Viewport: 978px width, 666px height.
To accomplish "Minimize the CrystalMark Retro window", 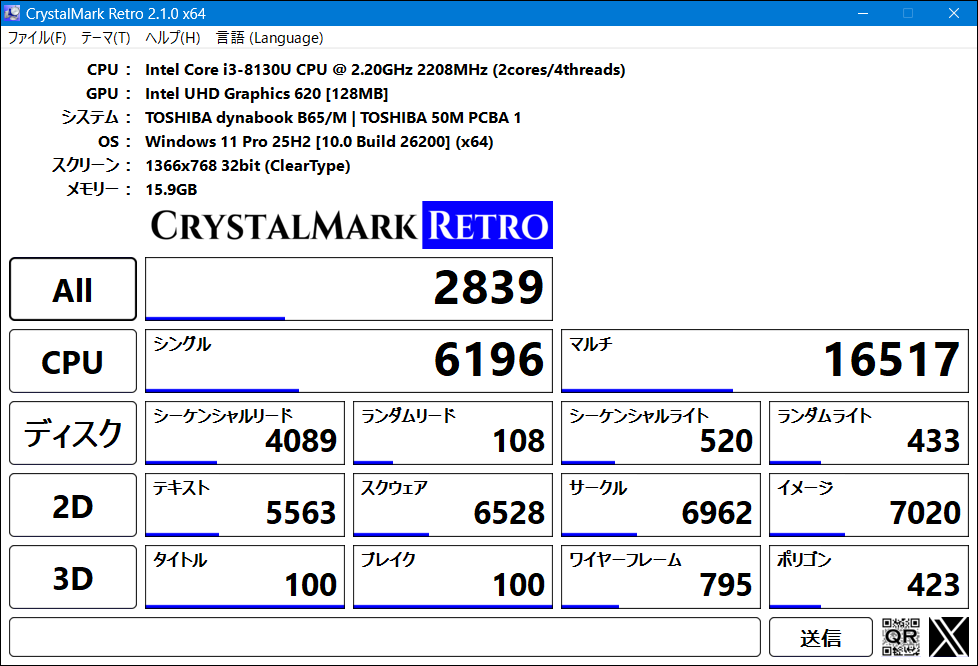I will [863, 13].
